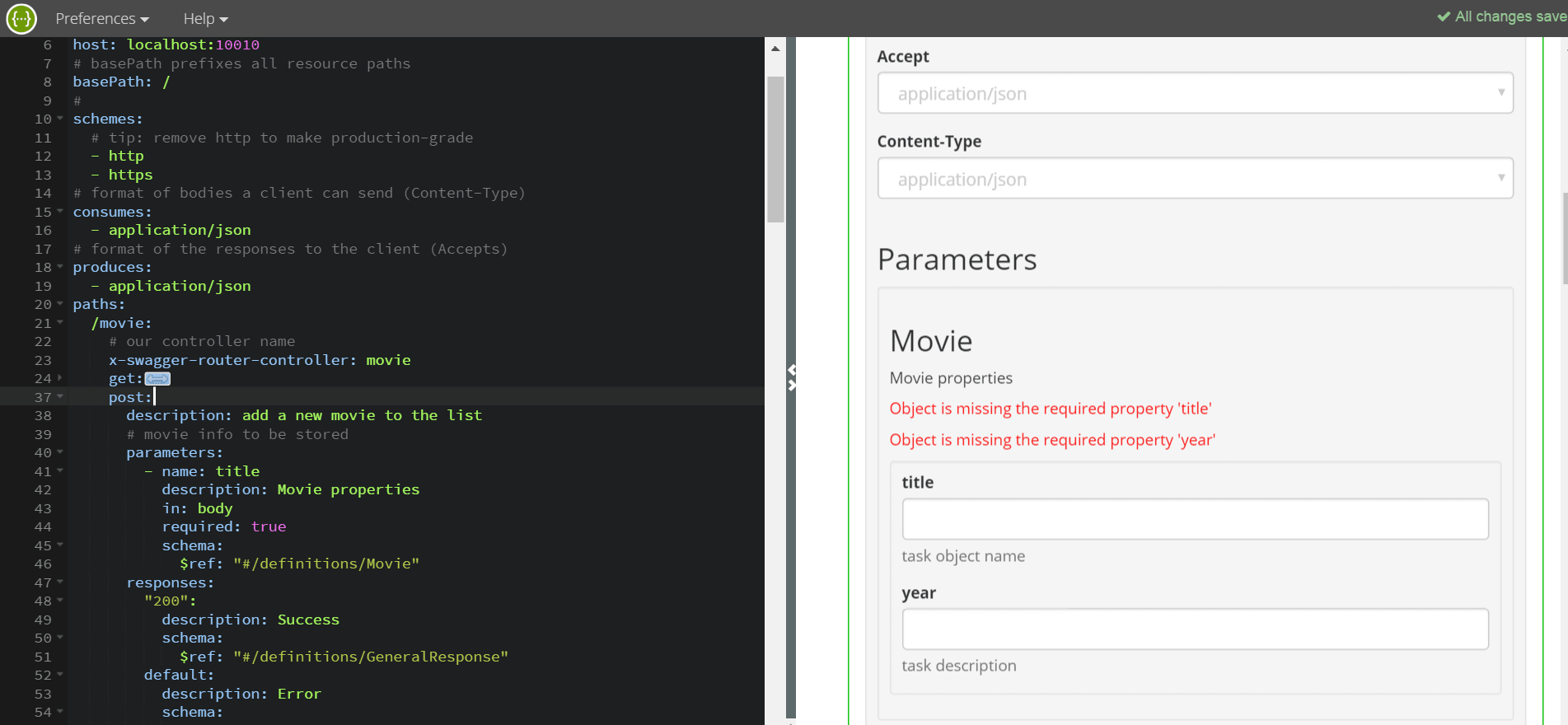Click the Parameters heading in preview
The height and width of the screenshot is (725, 1568).
(x=957, y=260)
